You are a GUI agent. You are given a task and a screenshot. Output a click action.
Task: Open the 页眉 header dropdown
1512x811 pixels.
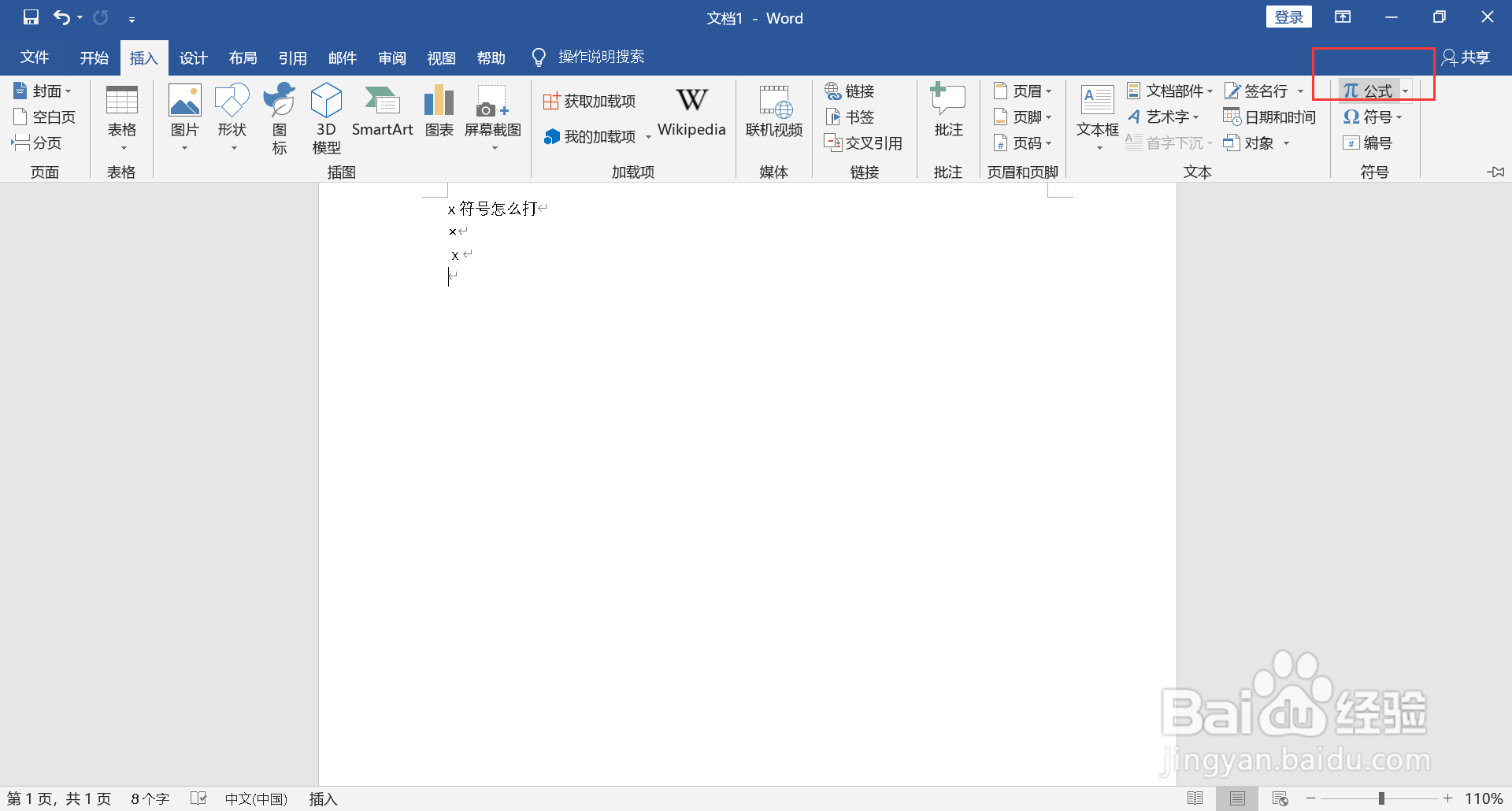pos(1022,91)
